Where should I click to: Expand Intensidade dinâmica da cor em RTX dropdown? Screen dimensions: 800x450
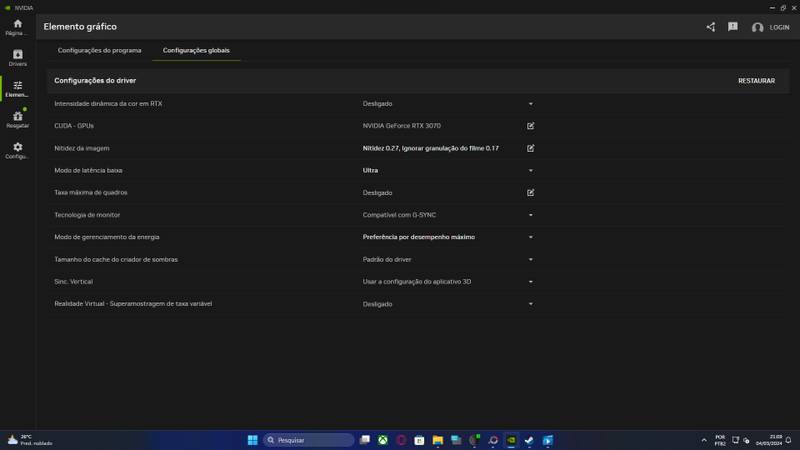click(x=531, y=104)
